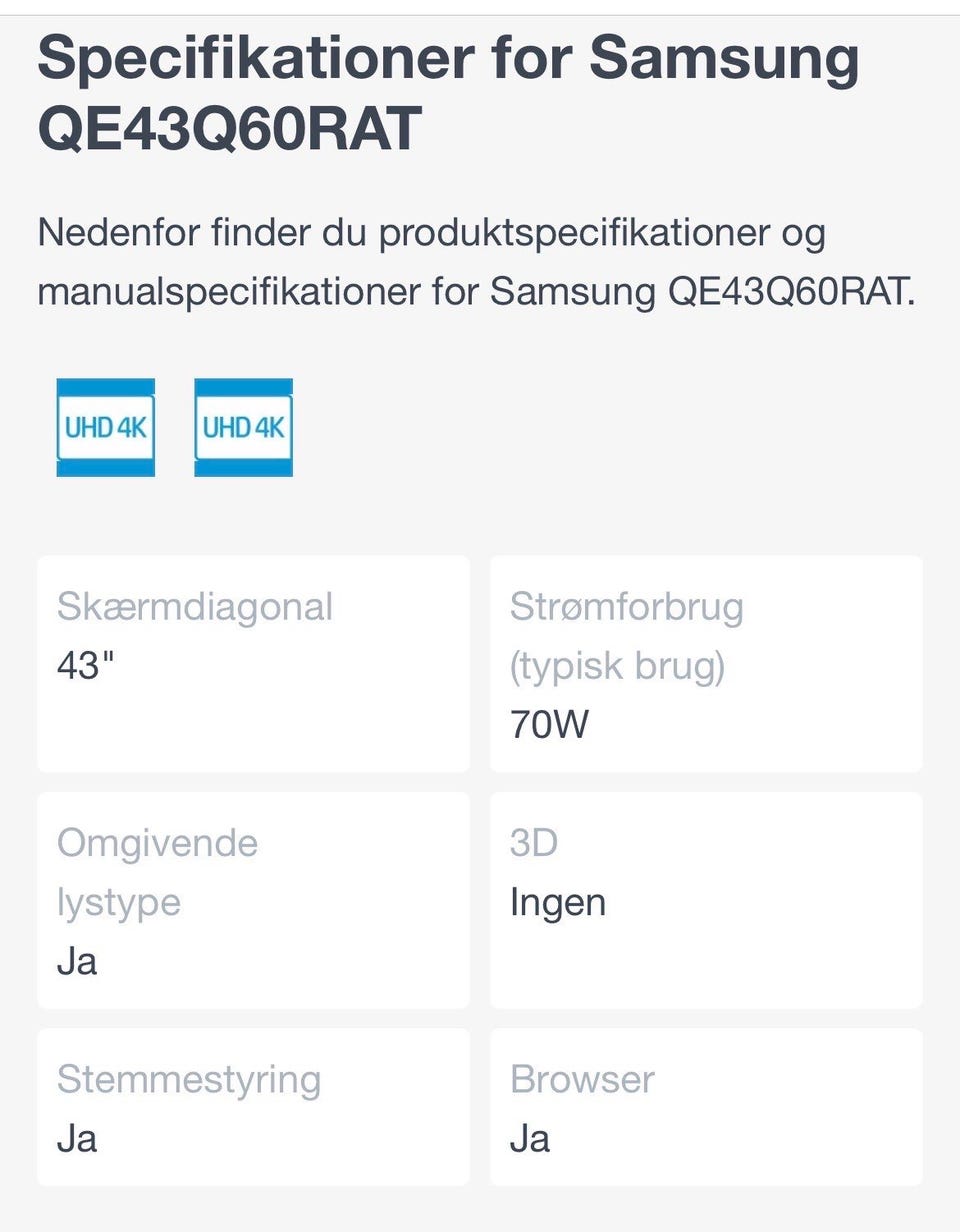
Task: Select the Skærmdiagonal spec label
Action: click(194, 607)
